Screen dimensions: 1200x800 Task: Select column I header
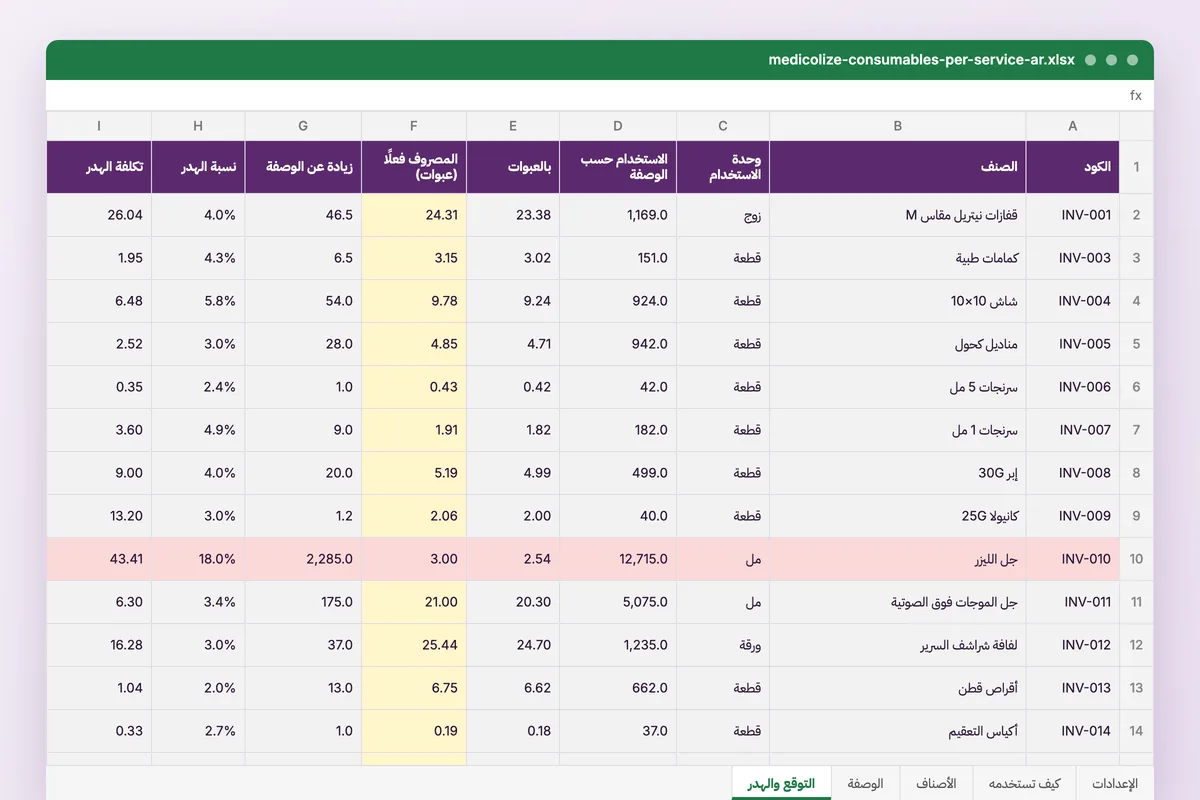coord(99,126)
